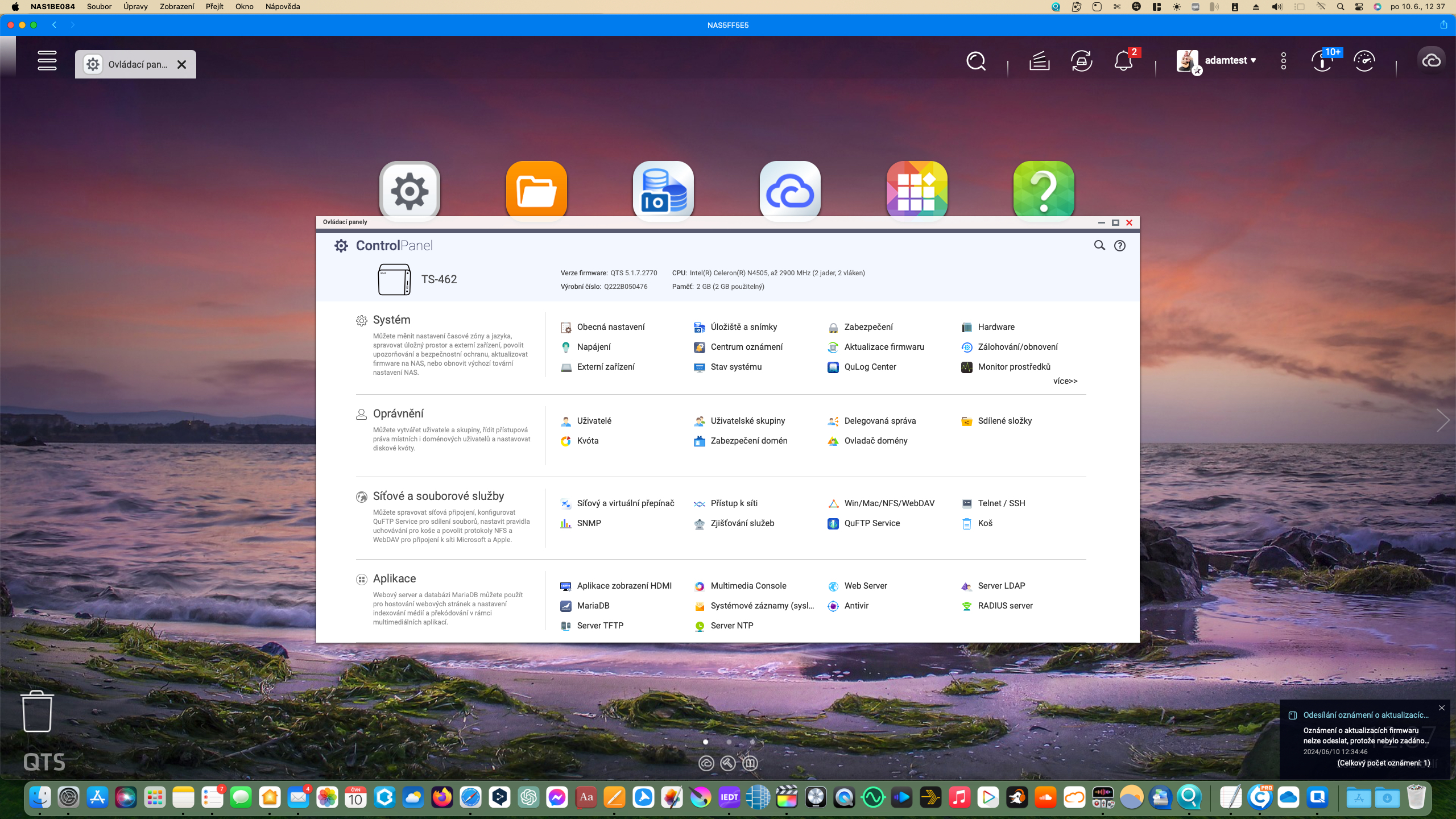The height and width of the screenshot is (819, 1456).
Task: Go to next desktop page arrow
Action: [1442, 421]
